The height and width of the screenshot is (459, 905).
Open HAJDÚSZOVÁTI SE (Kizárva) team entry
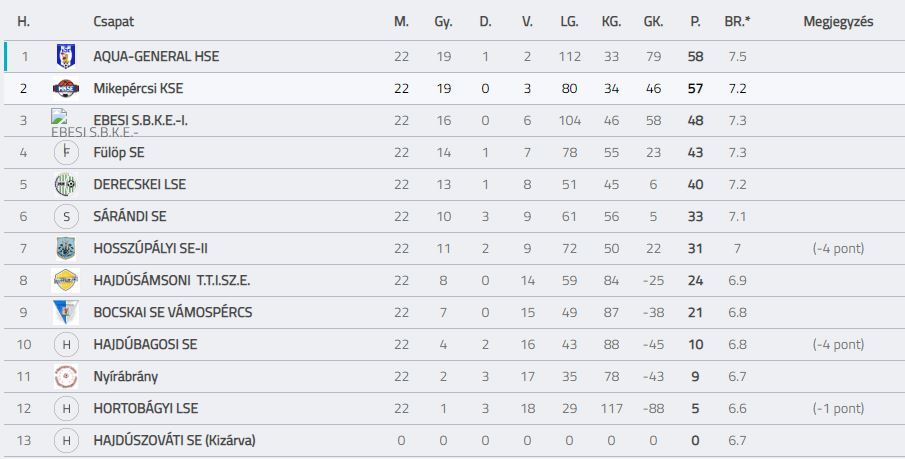click(174, 441)
